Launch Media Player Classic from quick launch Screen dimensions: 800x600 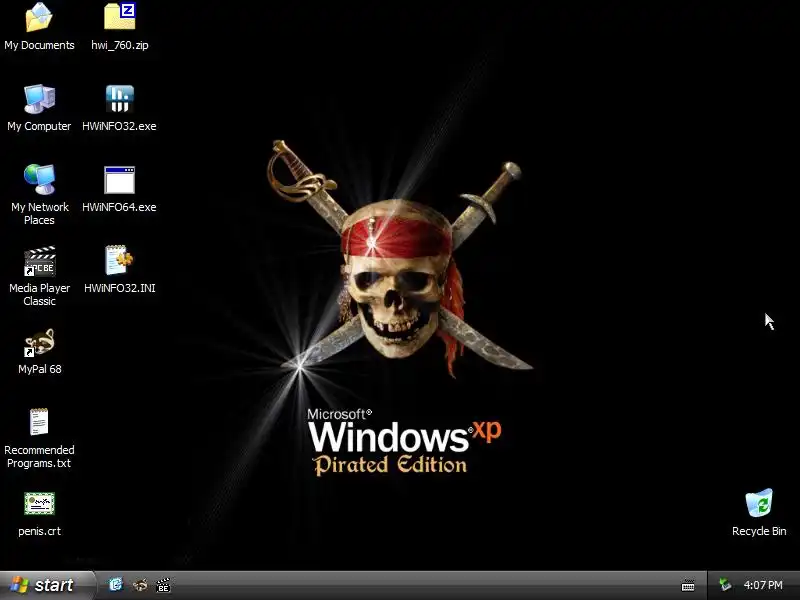coord(163,585)
